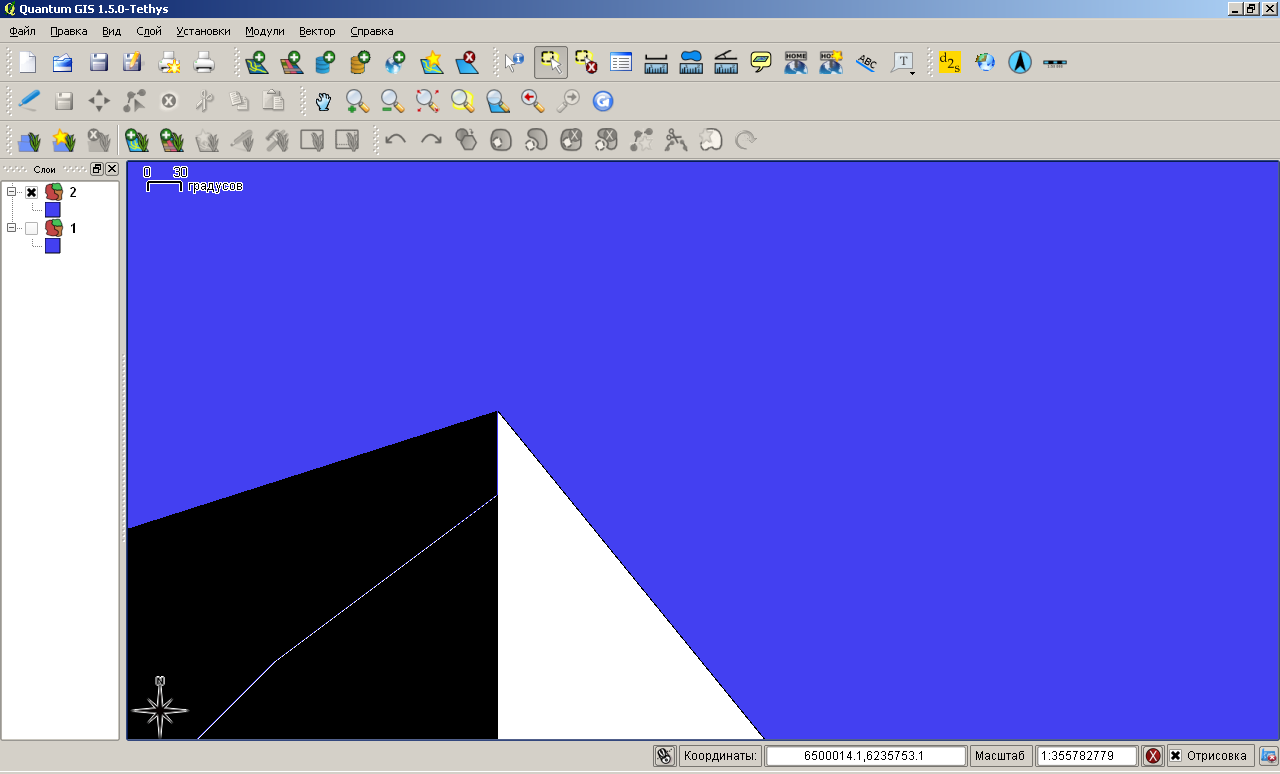
Task: Select the Pan Map hand tool
Action: [323, 101]
